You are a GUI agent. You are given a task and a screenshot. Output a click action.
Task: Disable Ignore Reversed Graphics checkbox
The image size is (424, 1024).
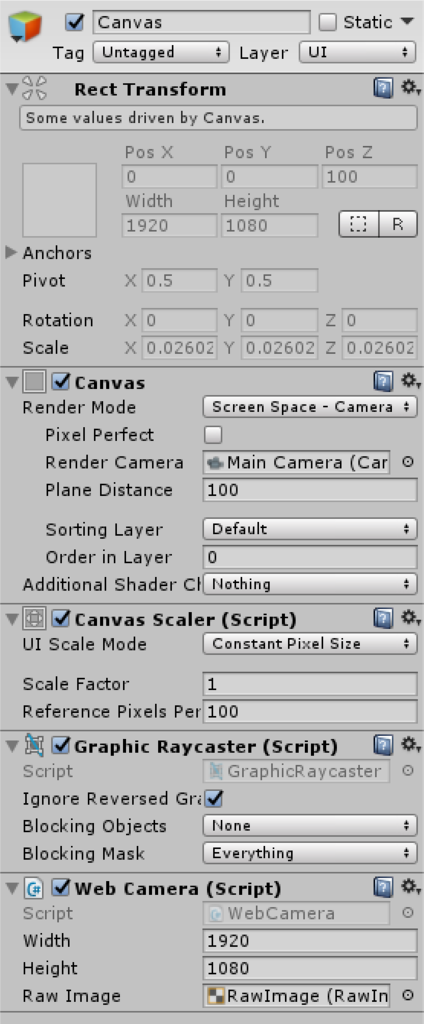213,798
